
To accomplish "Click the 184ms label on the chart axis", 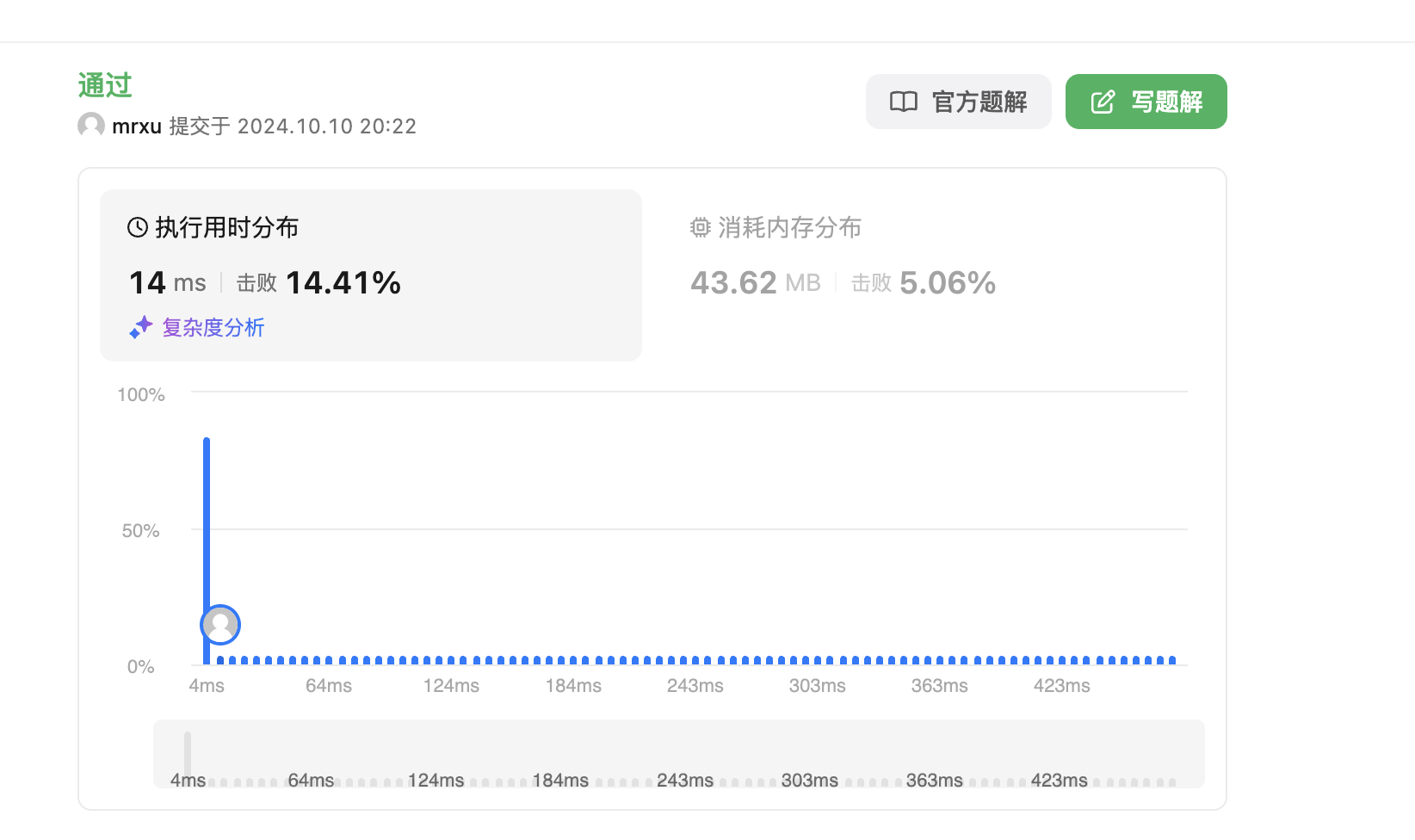I will 573,686.
